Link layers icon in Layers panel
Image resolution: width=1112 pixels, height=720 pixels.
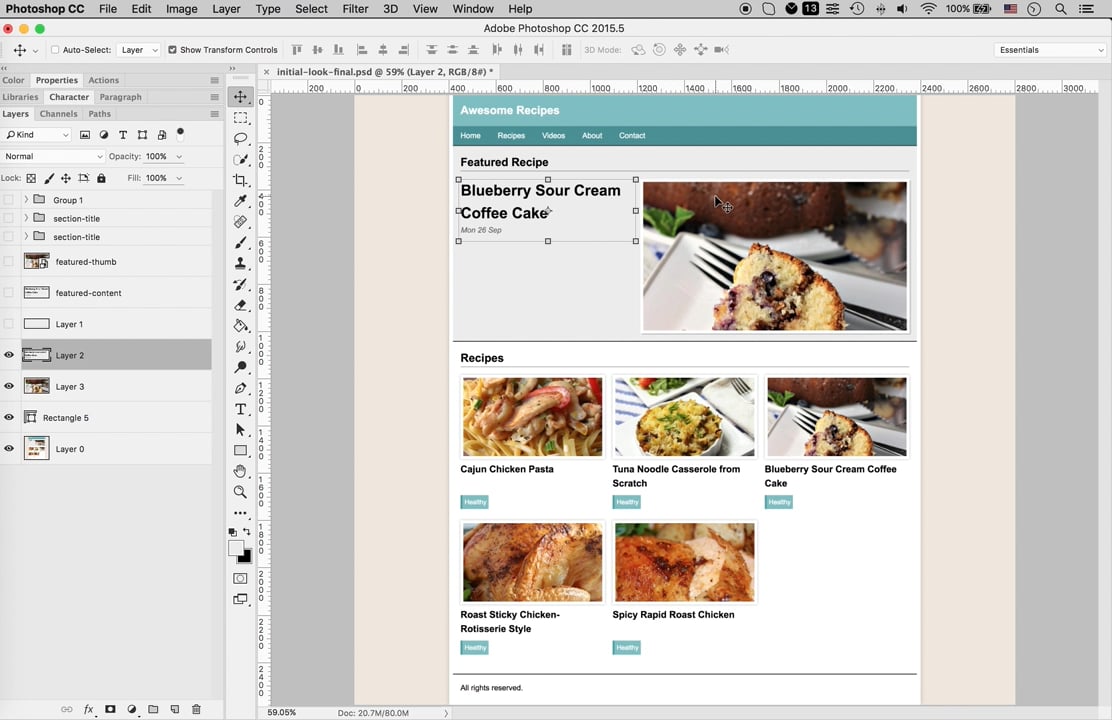pyautogui.click(x=67, y=709)
